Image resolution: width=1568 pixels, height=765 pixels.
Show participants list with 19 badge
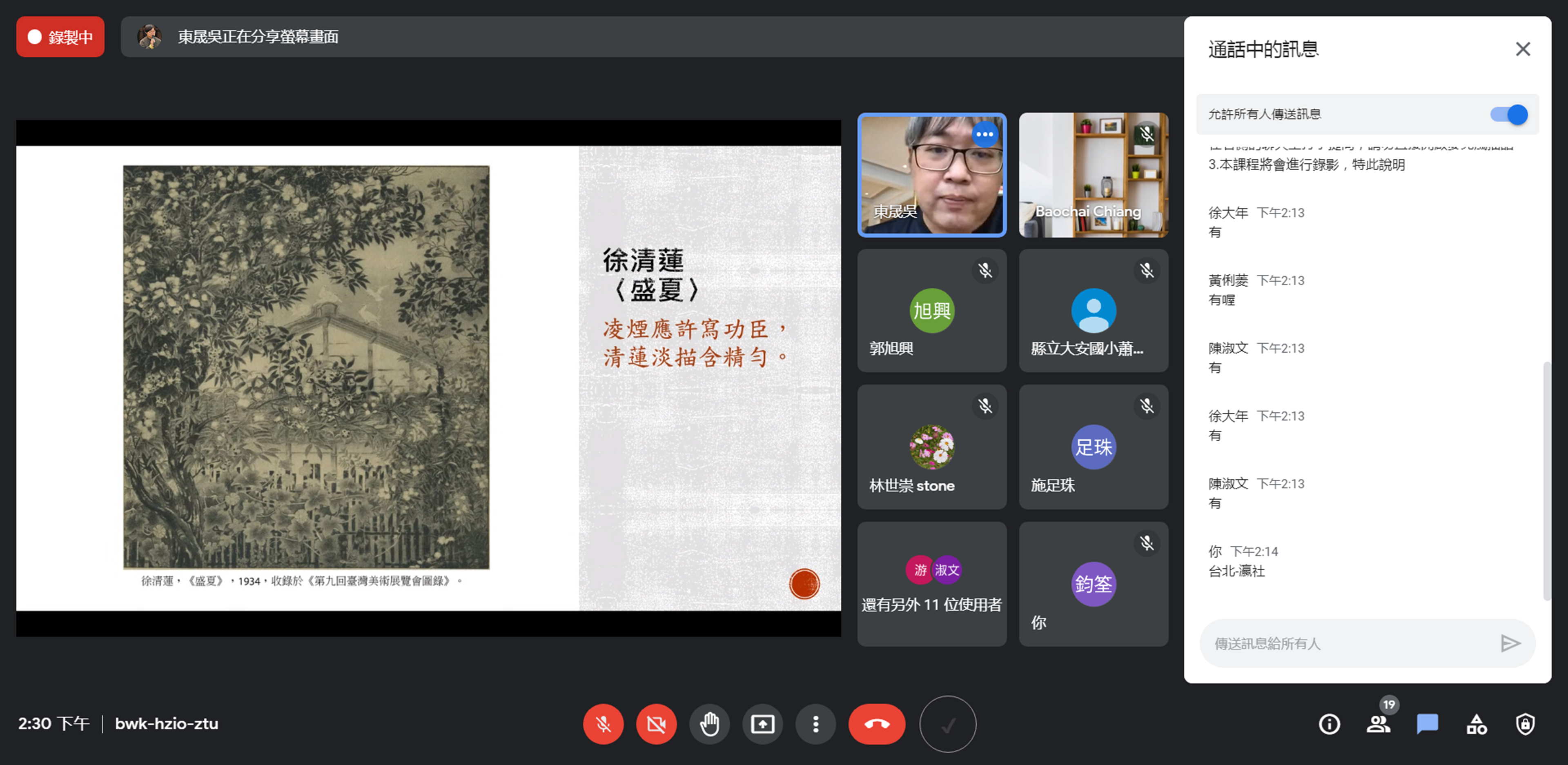pyautogui.click(x=1378, y=724)
